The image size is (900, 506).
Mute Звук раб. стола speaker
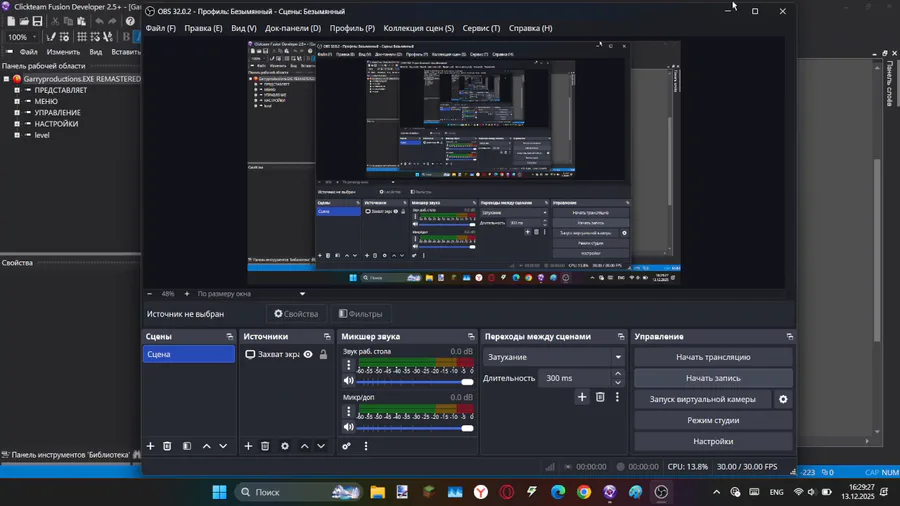[348, 381]
